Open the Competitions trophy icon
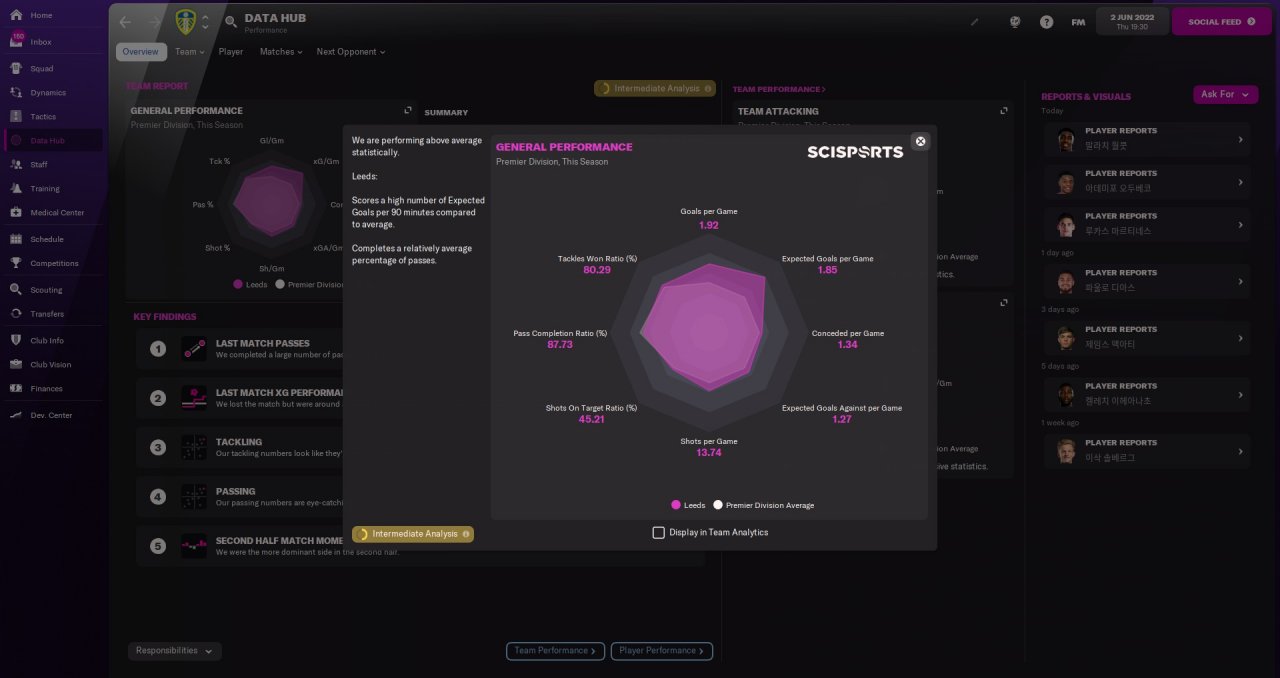The height and width of the screenshot is (678, 1280). (x=16, y=263)
